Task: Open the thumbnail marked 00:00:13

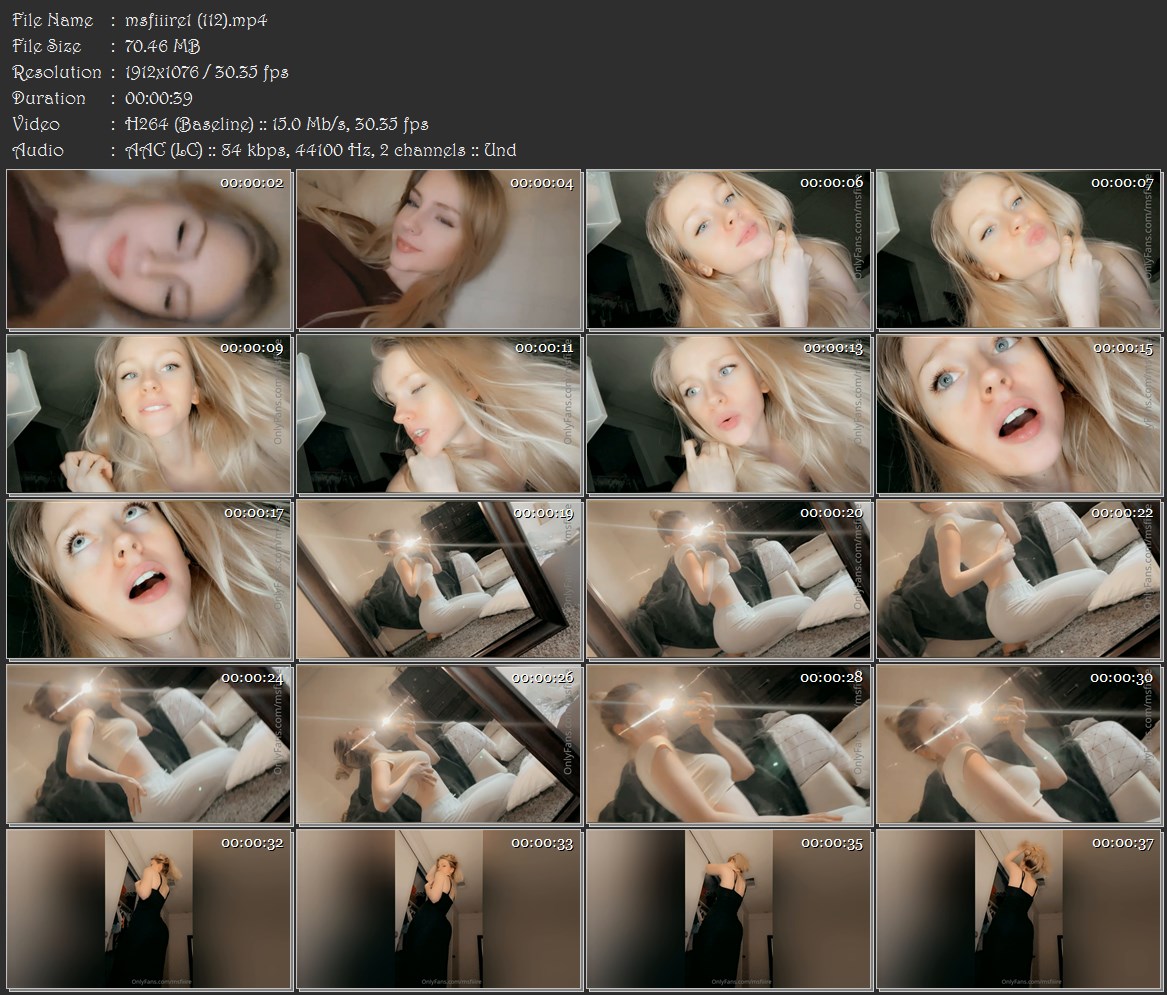Action: (729, 414)
